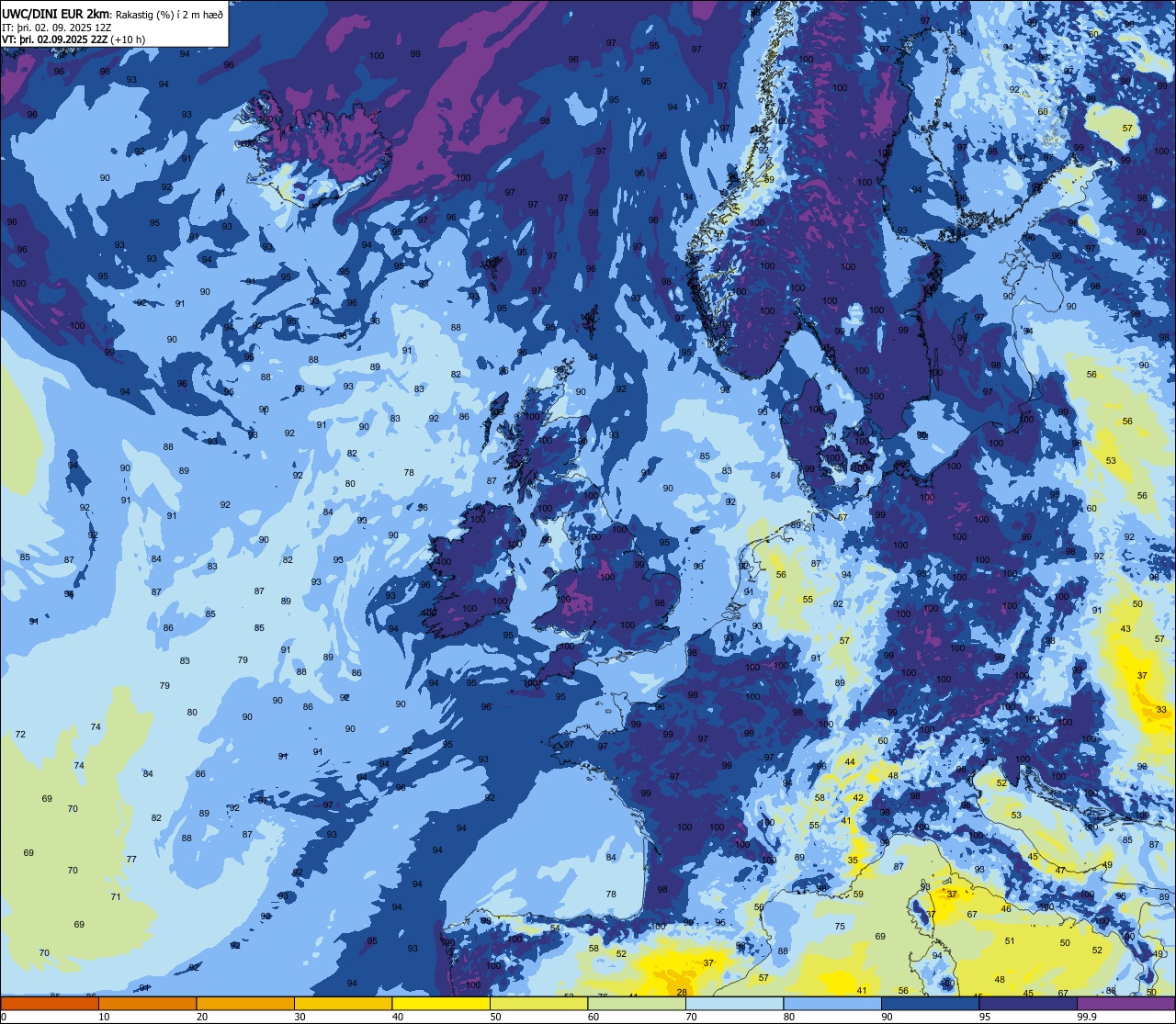
Task: Select the light blue 70–80 legend swatch
Action: [734, 1003]
